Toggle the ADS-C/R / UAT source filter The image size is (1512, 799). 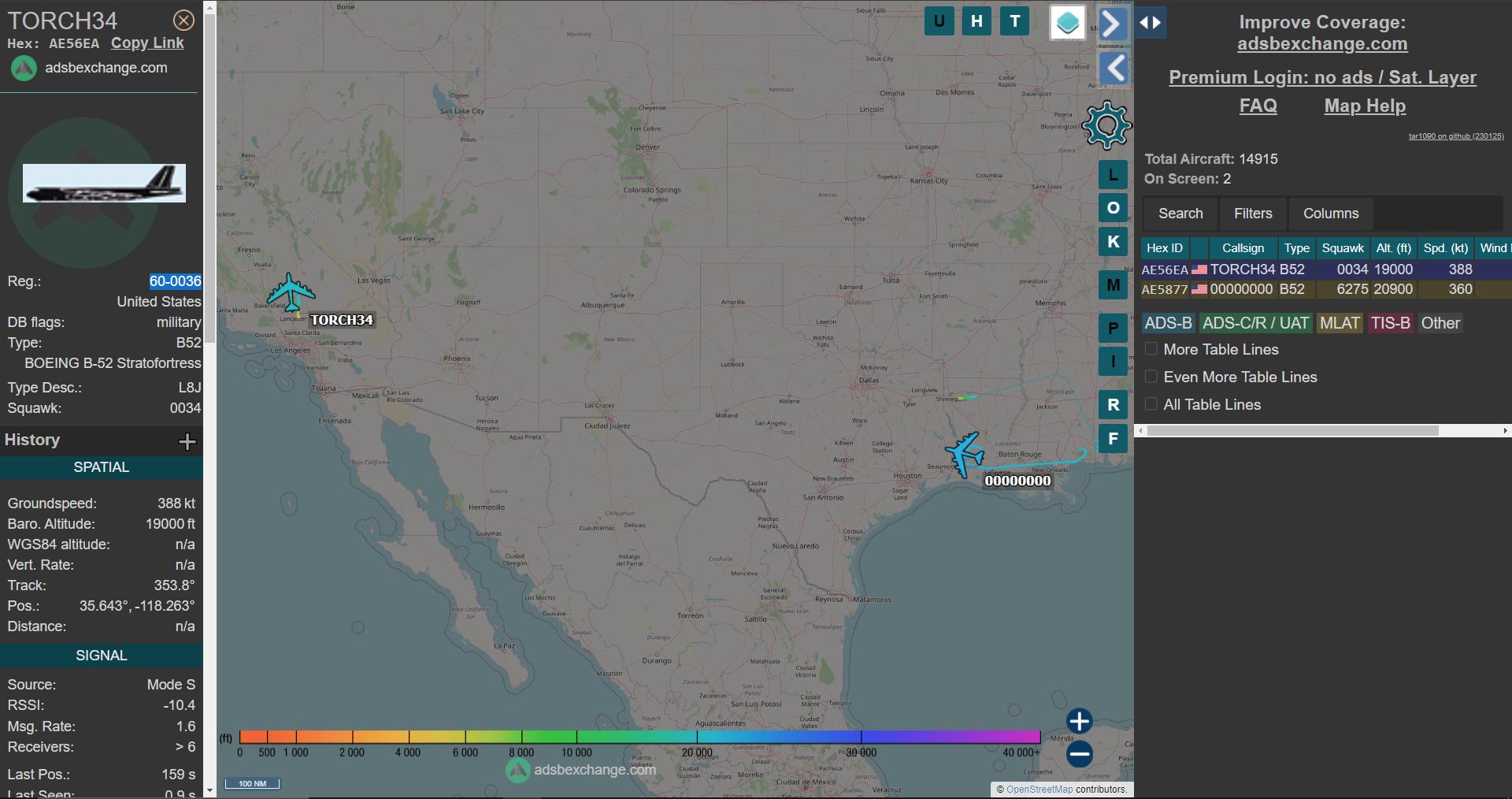(x=1255, y=323)
